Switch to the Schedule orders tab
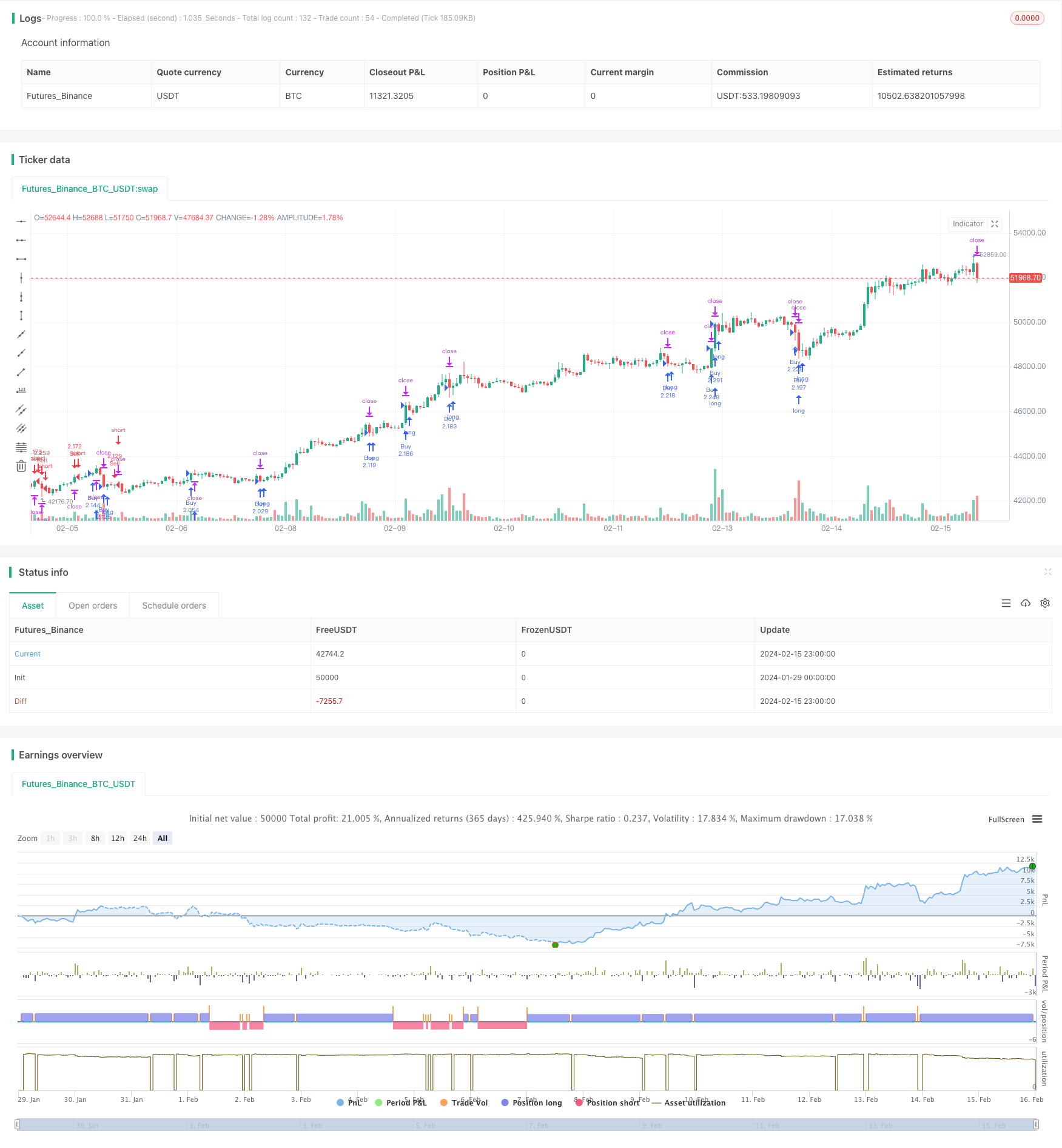The height and width of the screenshot is (1148, 1062). (174, 606)
